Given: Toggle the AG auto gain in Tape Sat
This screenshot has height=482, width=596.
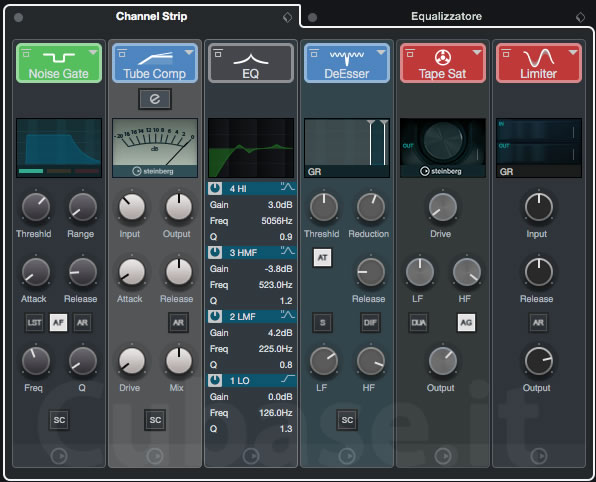Looking at the screenshot, I should tap(466, 323).
